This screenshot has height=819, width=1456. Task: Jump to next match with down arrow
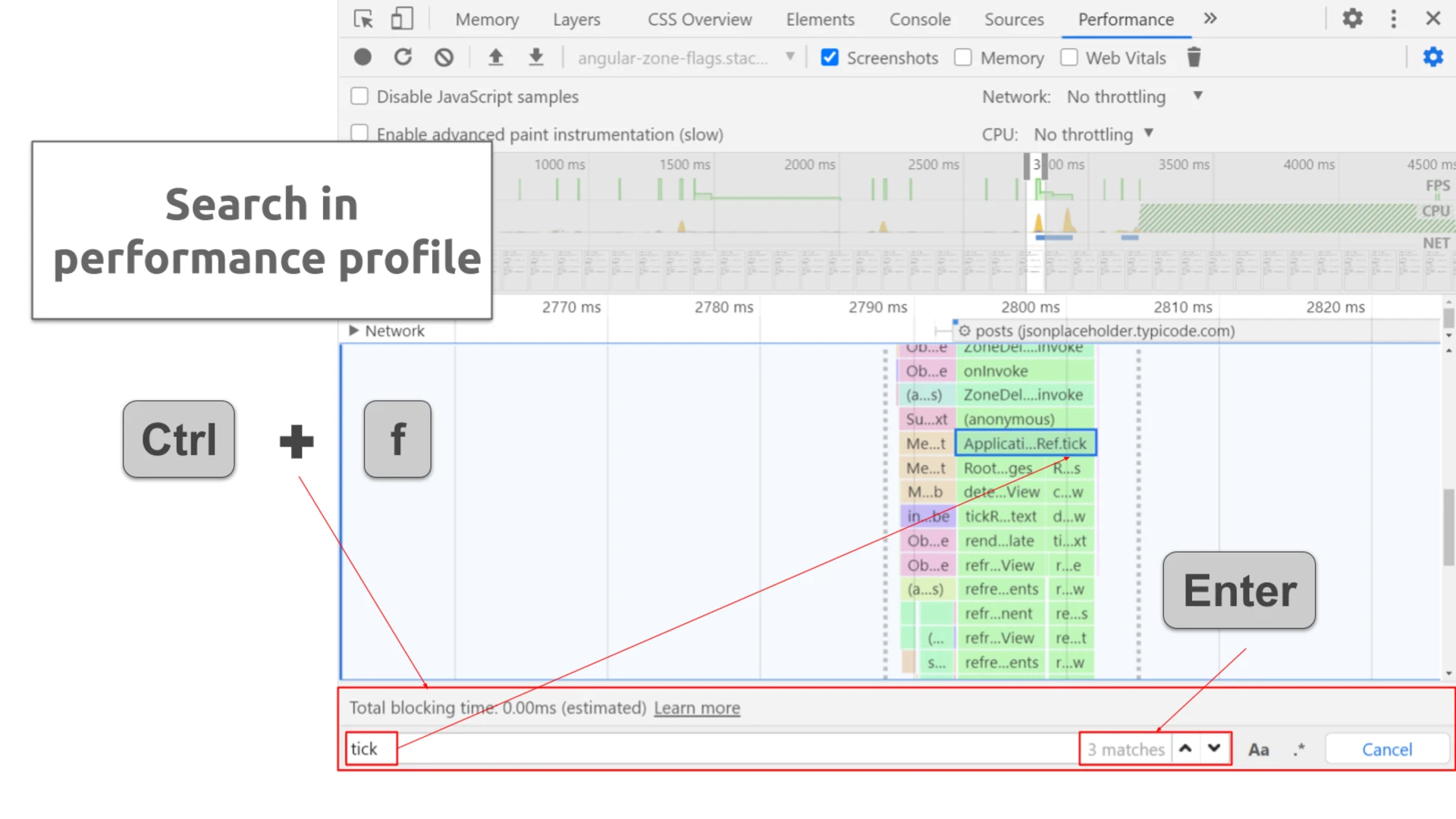[1214, 748]
